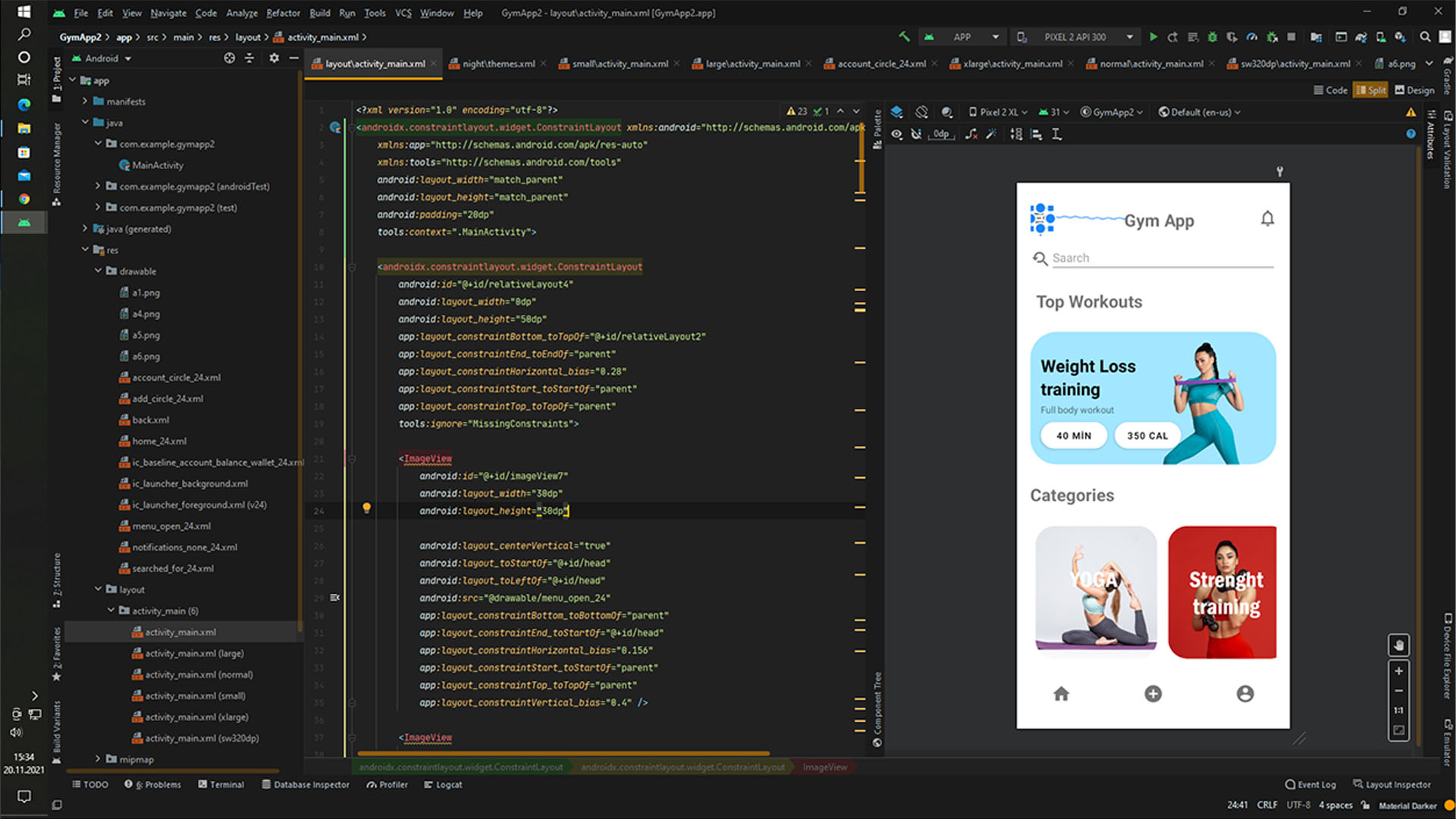This screenshot has width=1456, height=819.
Task: Toggle autoconnect in the layout toolbar
Action: (x=917, y=134)
